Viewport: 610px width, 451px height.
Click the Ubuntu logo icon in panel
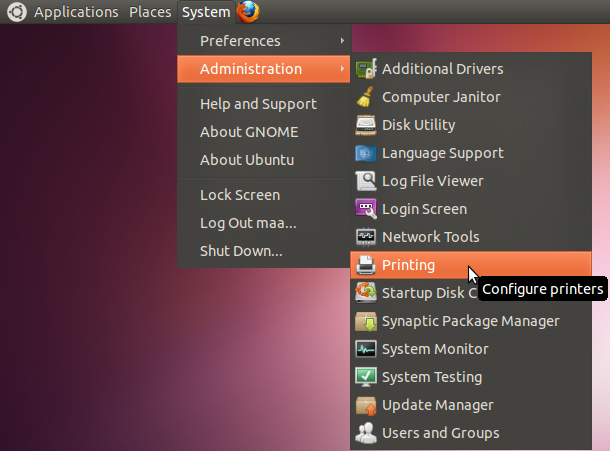coord(17,12)
